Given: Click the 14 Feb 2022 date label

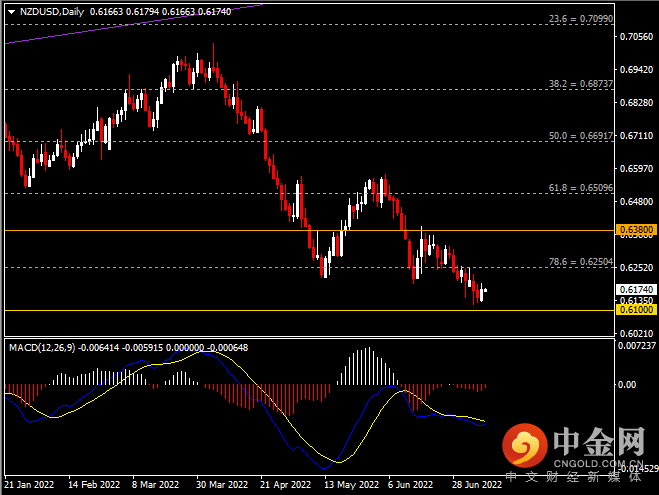Looking at the screenshot, I should pyautogui.click(x=94, y=484).
